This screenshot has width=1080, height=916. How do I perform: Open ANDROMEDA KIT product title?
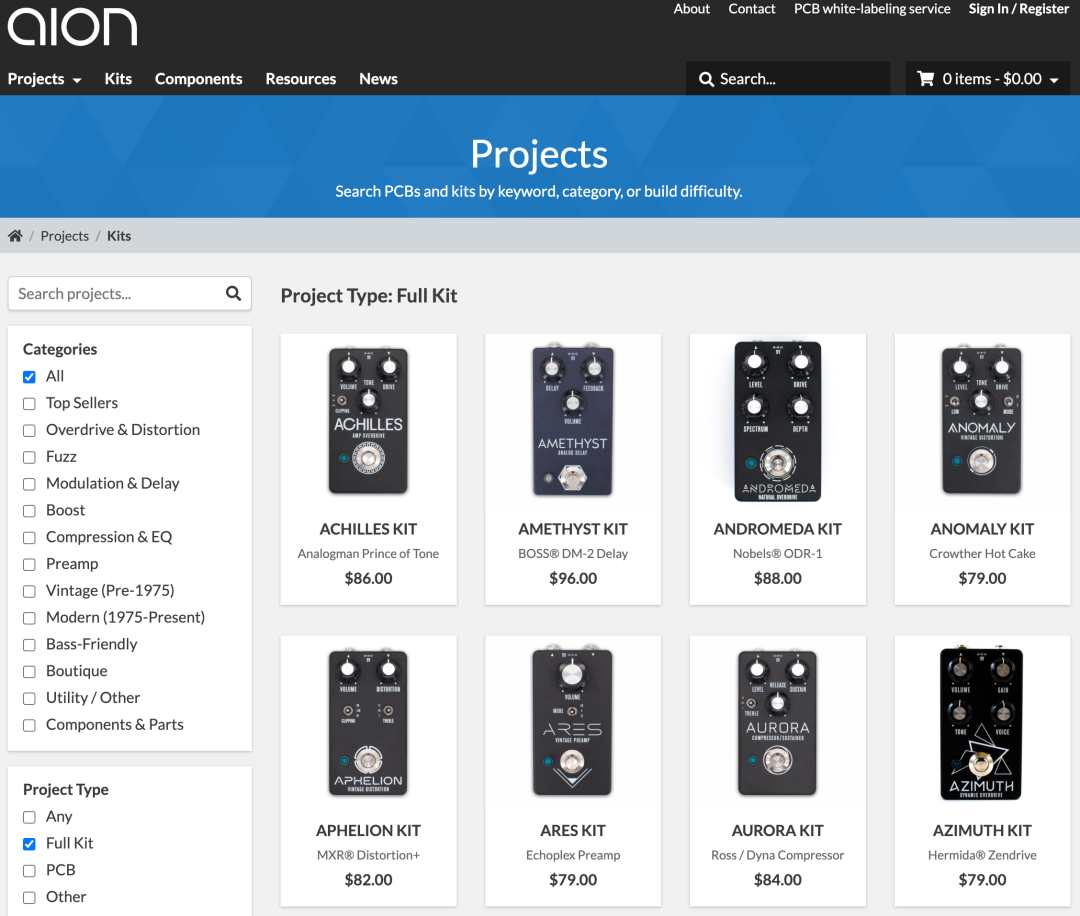tap(778, 530)
